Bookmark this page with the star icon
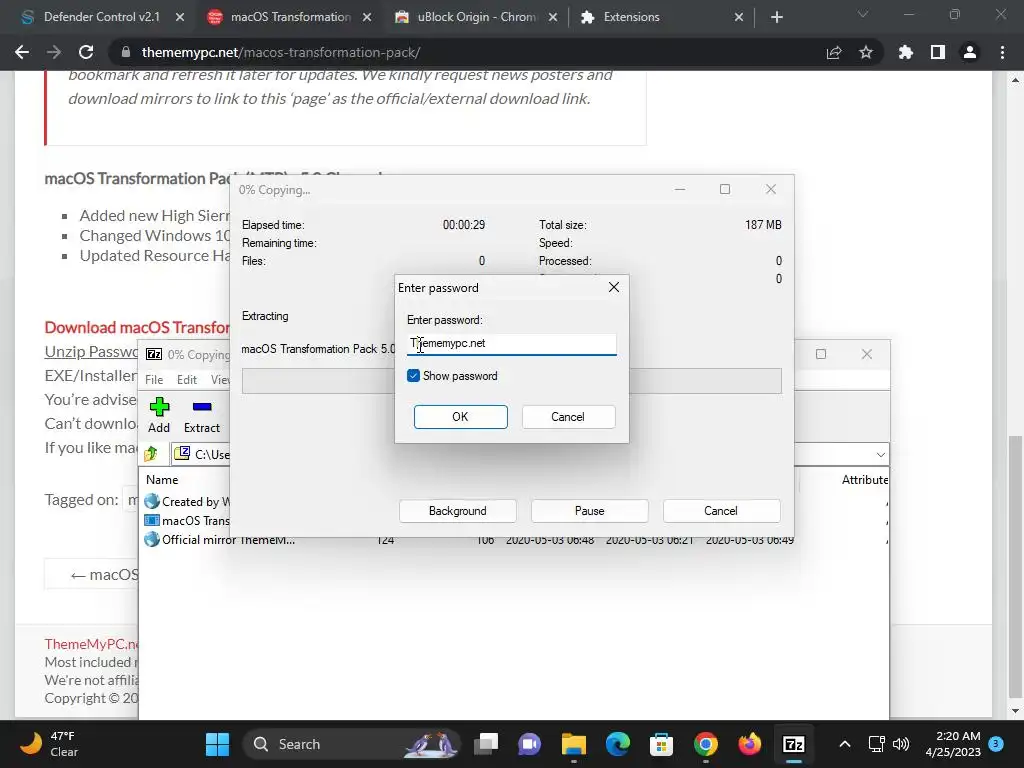This screenshot has height=768, width=1024. click(866, 52)
